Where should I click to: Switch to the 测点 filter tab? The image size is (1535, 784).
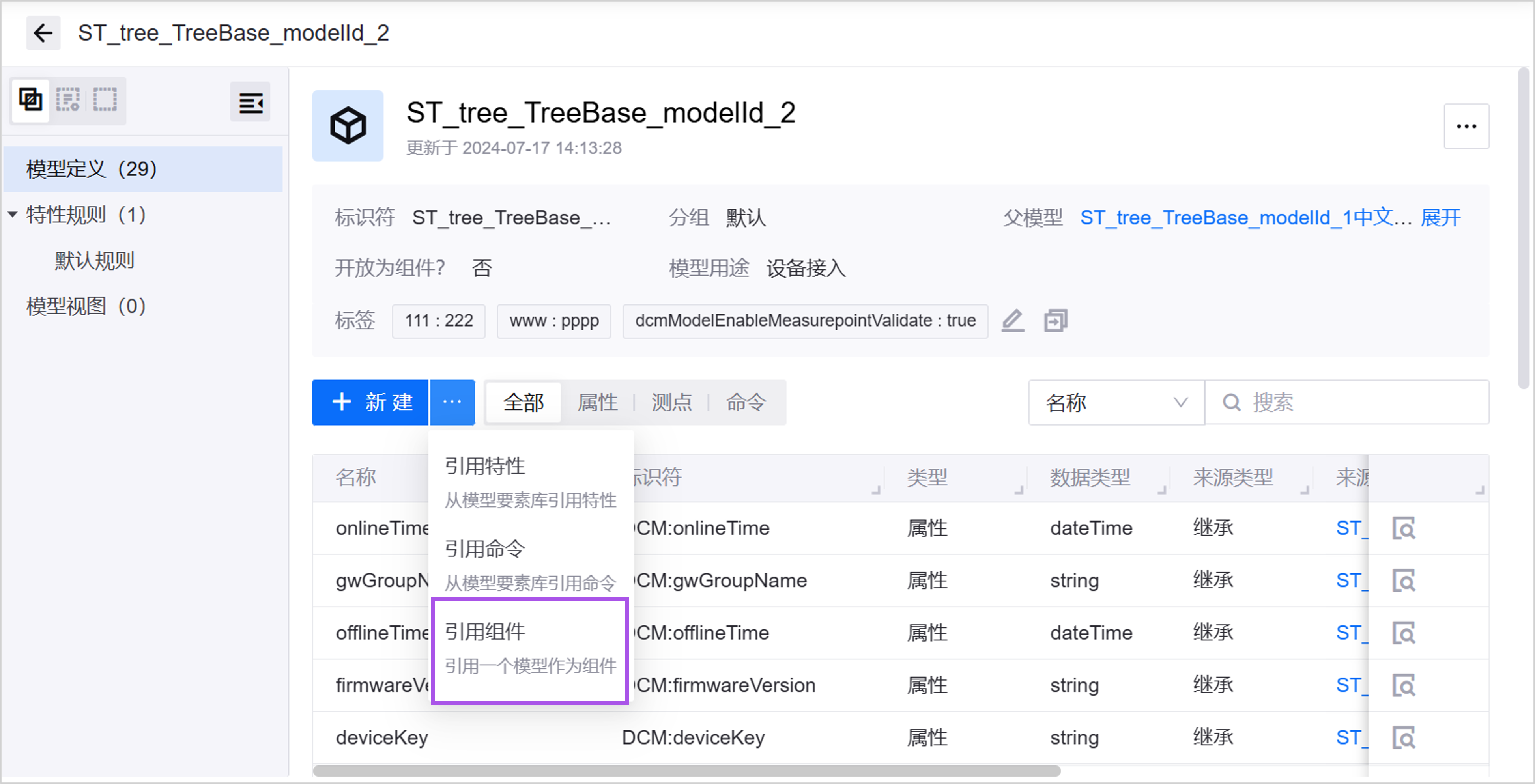pos(671,403)
